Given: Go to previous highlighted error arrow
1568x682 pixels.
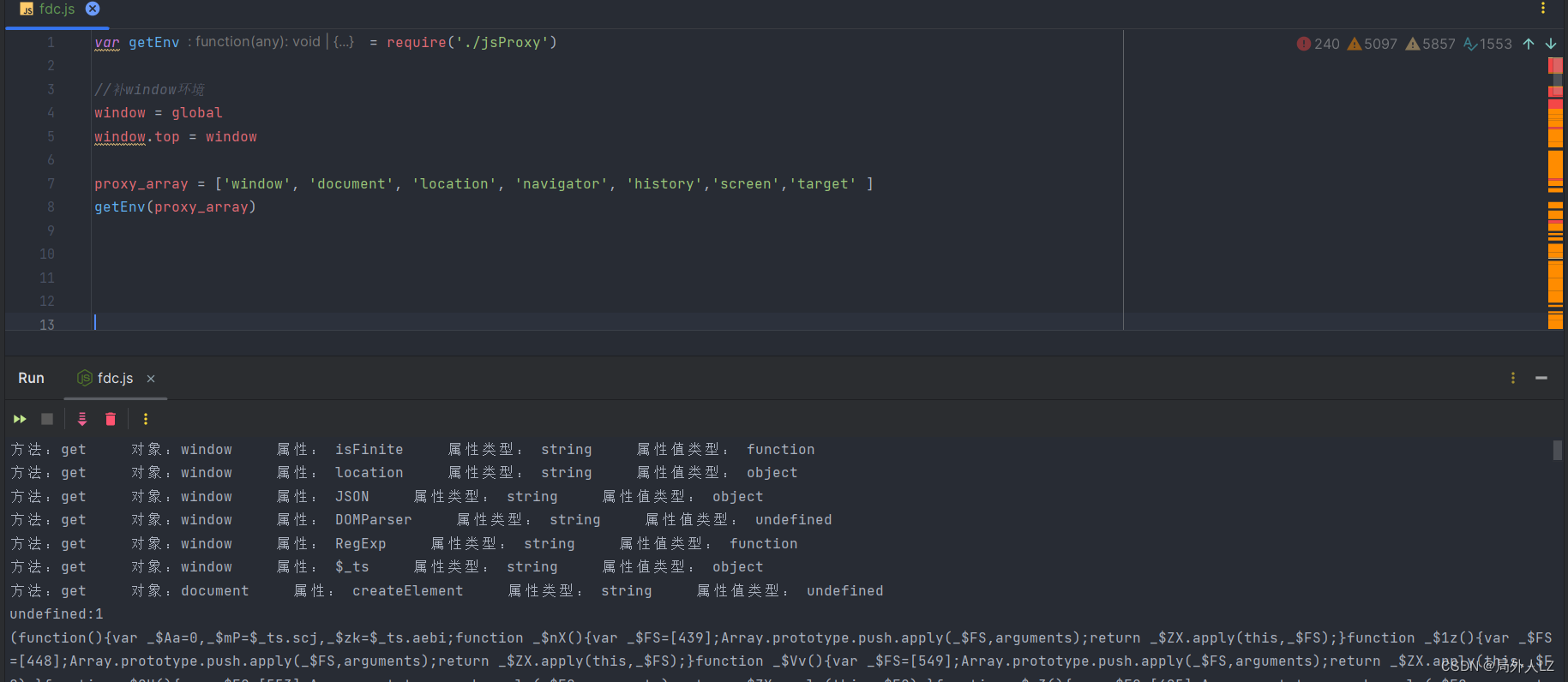Looking at the screenshot, I should (1529, 44).
